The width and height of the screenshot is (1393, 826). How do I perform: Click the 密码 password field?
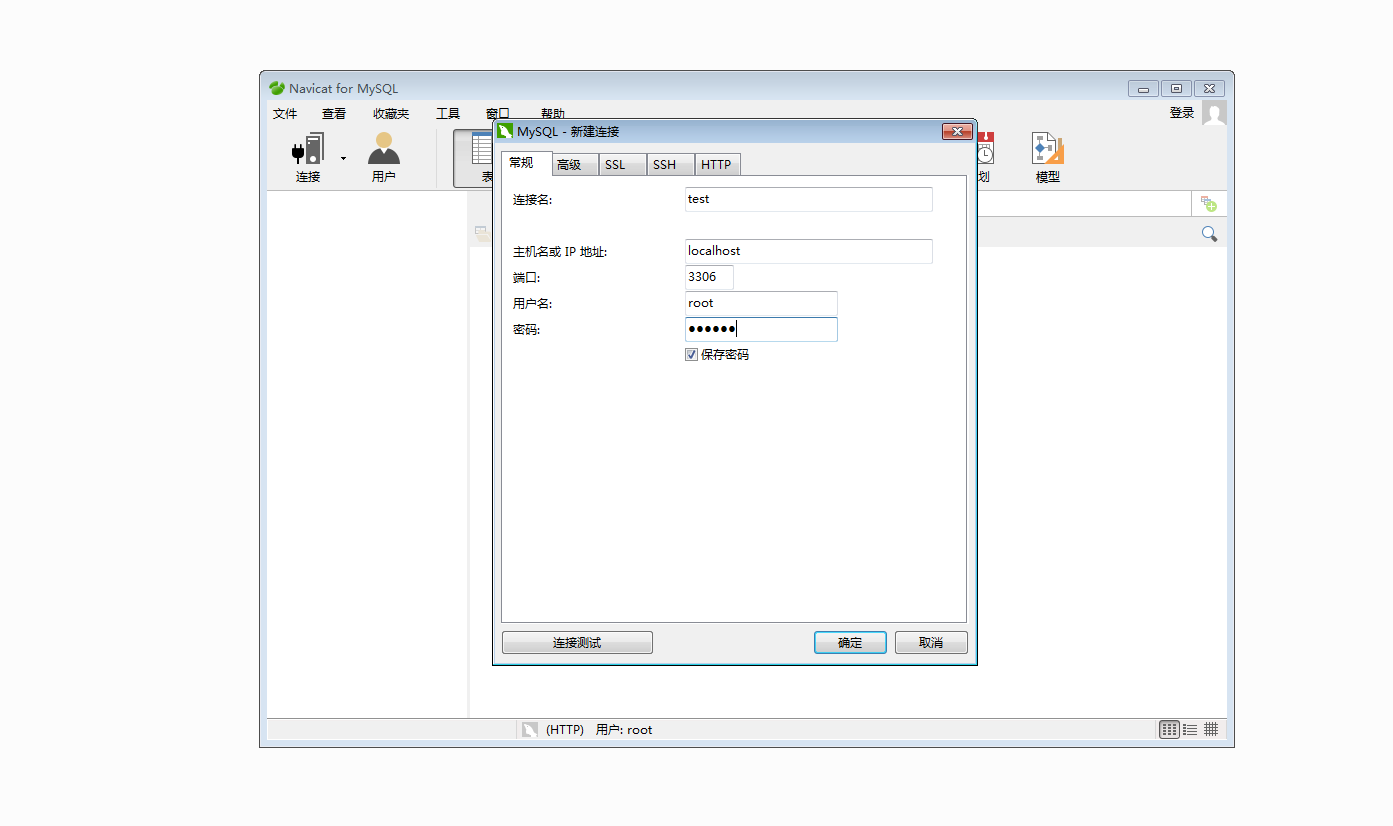point(761,329)
